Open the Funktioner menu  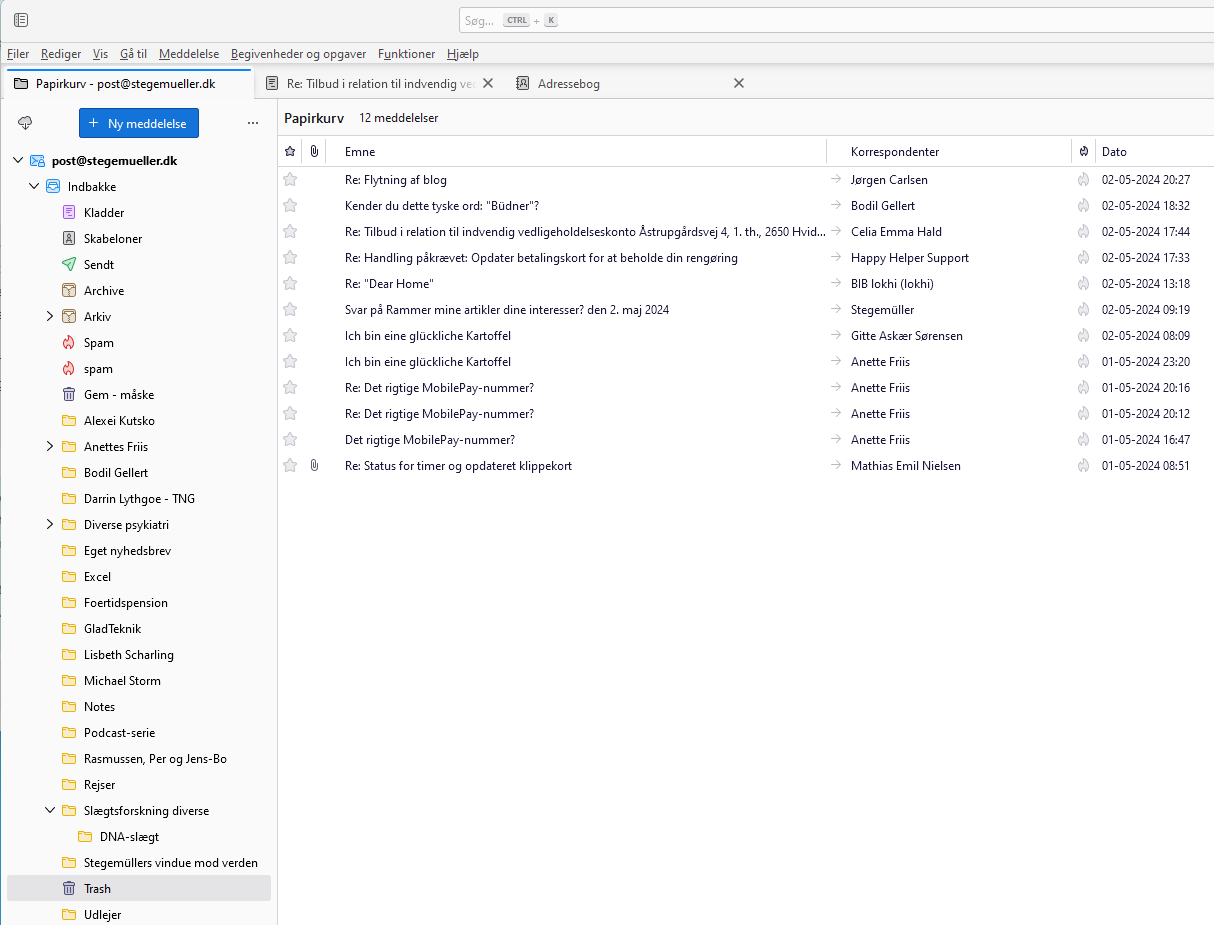point(407,54)
